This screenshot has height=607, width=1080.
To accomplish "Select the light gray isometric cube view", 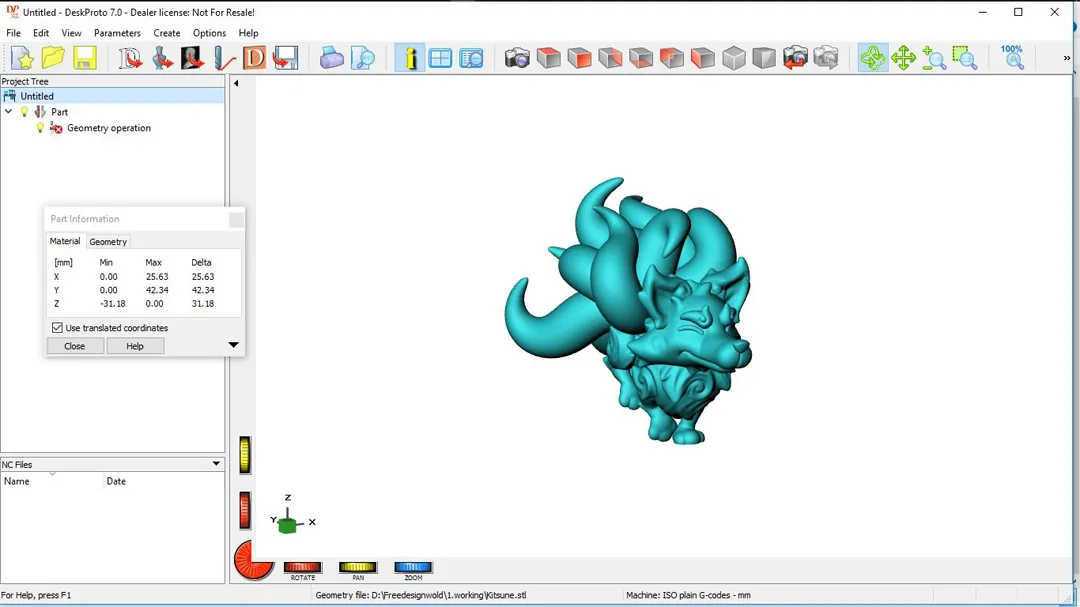I will [x=734, y=58].
